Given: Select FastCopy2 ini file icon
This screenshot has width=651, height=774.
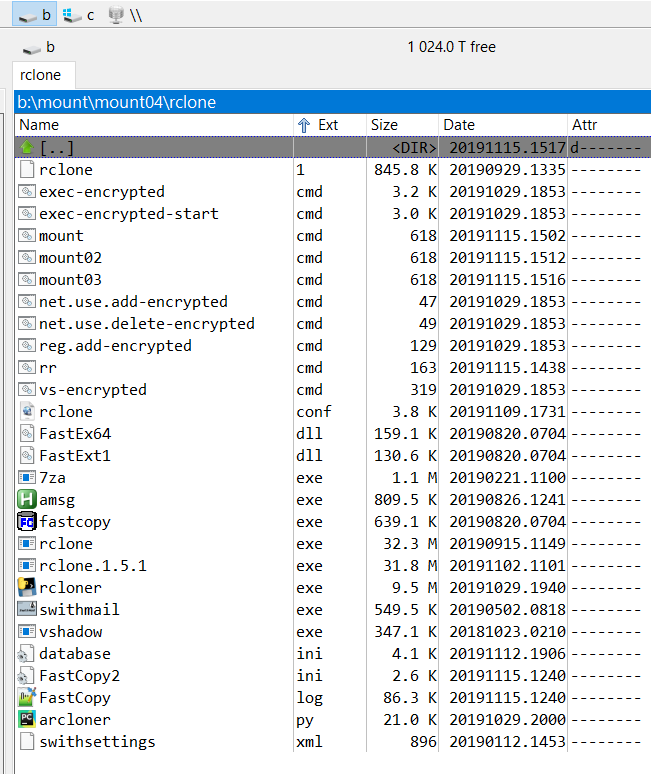Looking at the screenshot, I should (x=26, y=676).
